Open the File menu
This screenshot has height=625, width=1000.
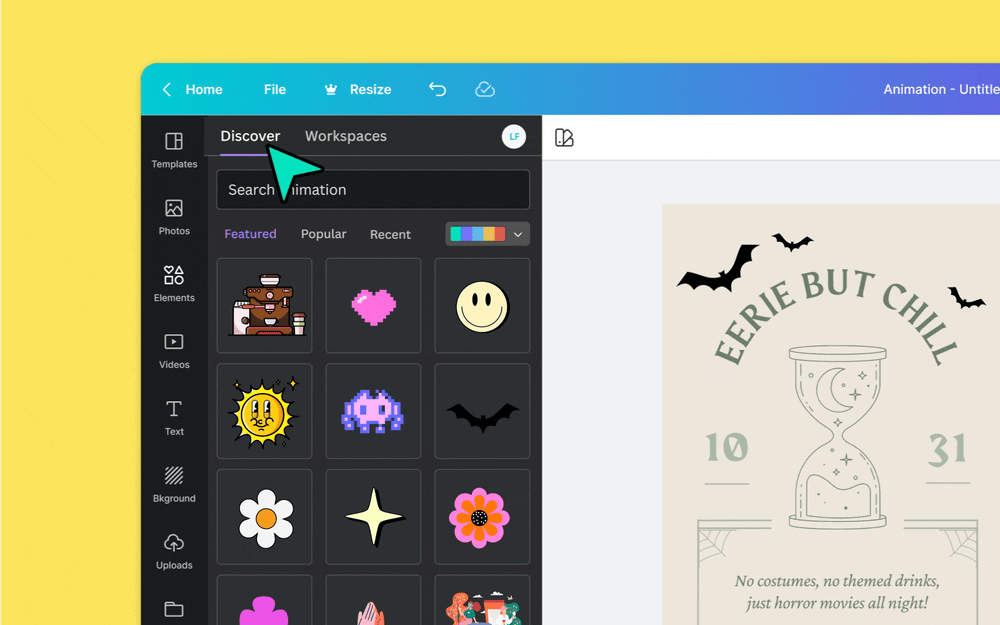pos(275,89)
